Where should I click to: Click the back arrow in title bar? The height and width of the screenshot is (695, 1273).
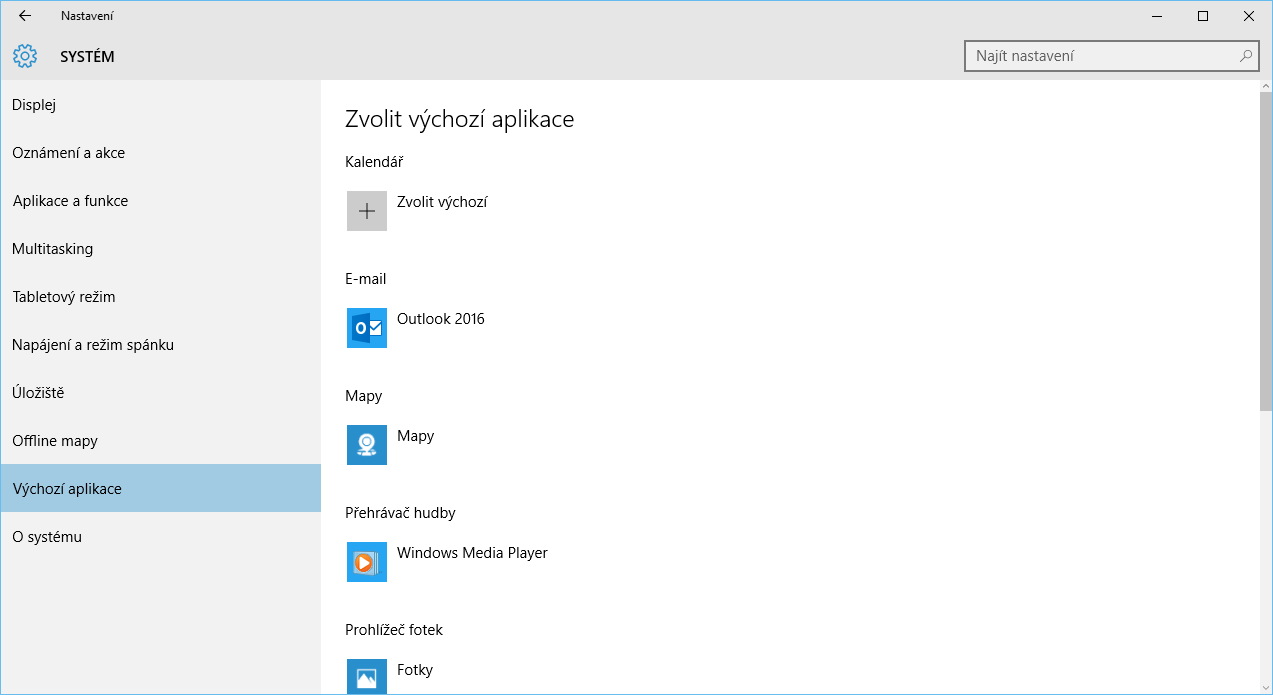(25, 16)
